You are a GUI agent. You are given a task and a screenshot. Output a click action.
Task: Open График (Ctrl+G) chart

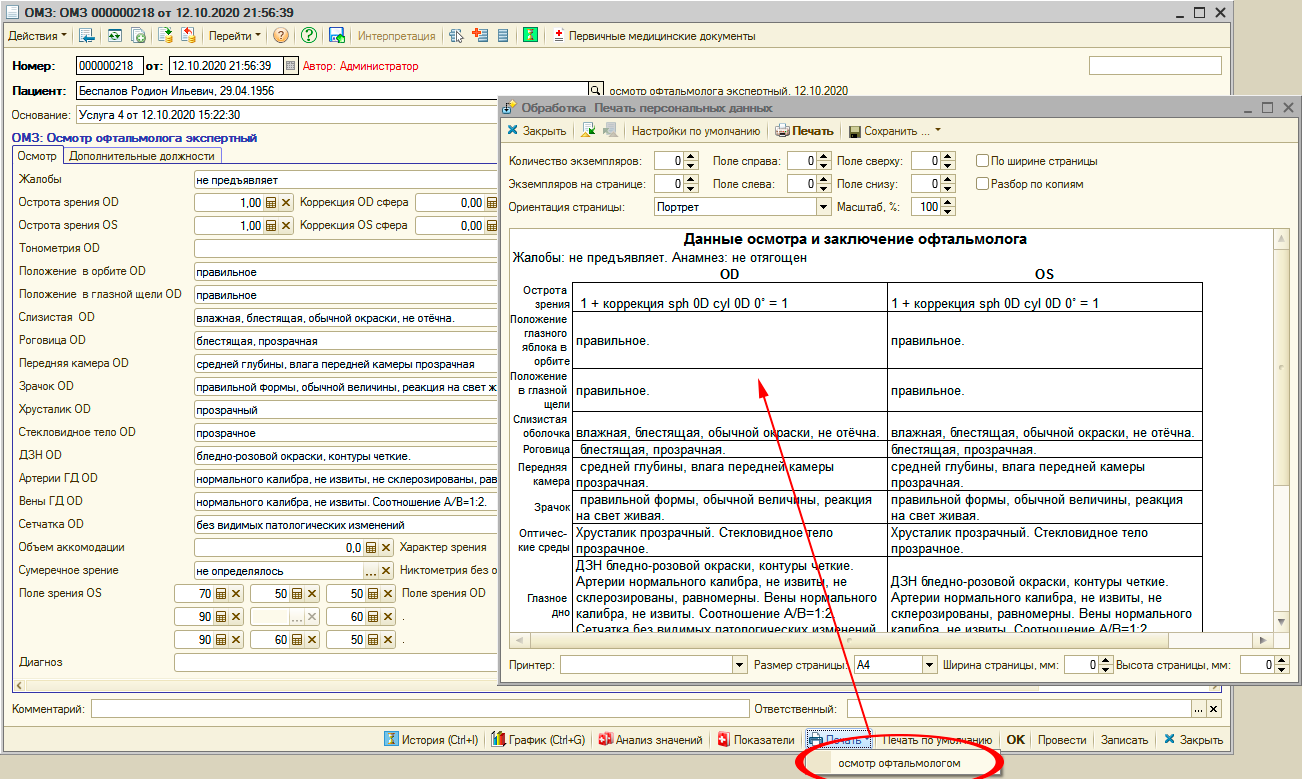coord(540,740)
